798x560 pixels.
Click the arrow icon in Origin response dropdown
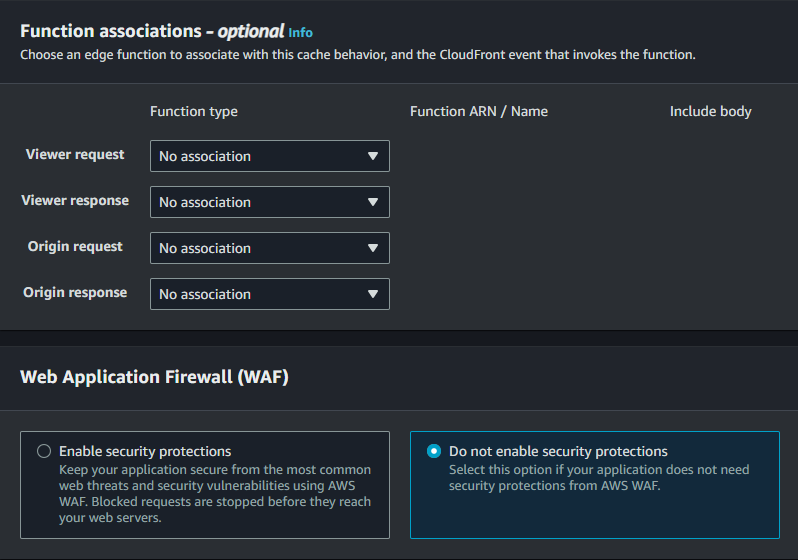tap(373, 294)
